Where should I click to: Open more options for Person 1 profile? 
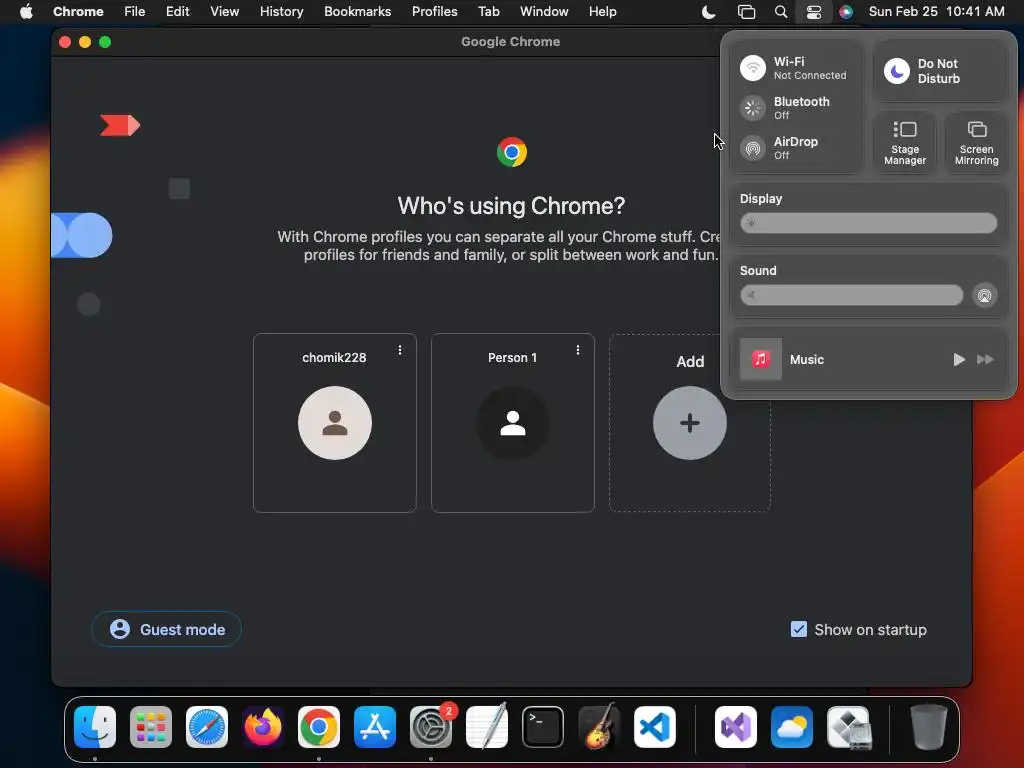point(578,350)
